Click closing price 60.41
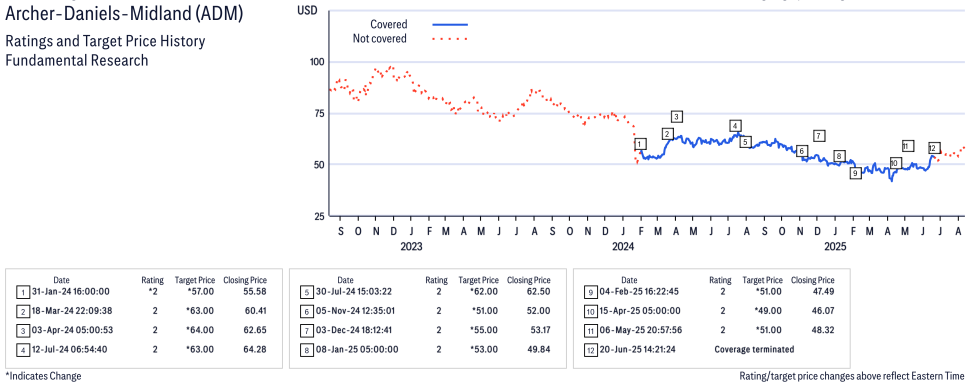The width and height of the screenshot is (975, 382). (255, 310)
